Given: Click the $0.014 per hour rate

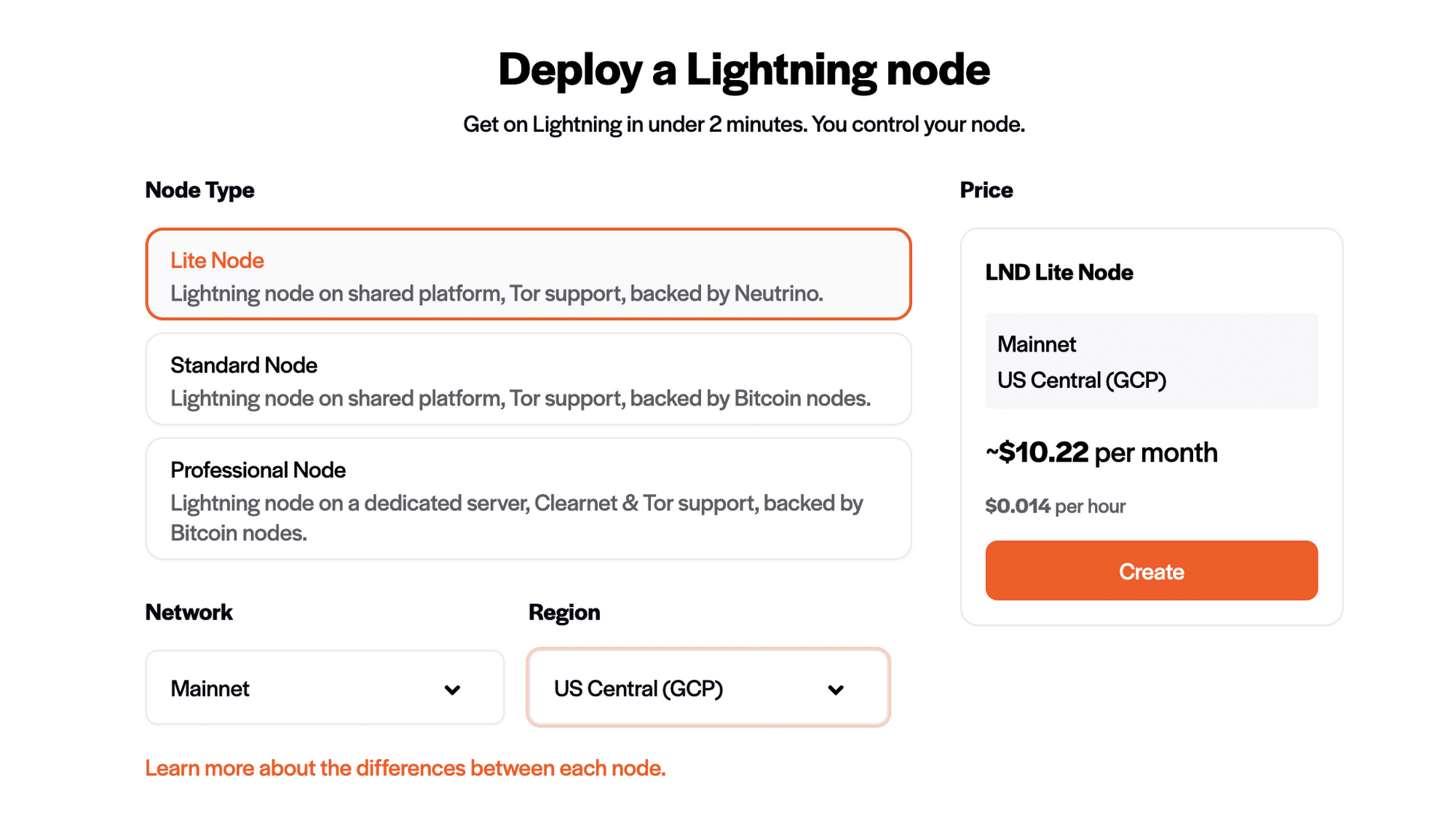Looking at the screenshot, I should click(1054, 505).
